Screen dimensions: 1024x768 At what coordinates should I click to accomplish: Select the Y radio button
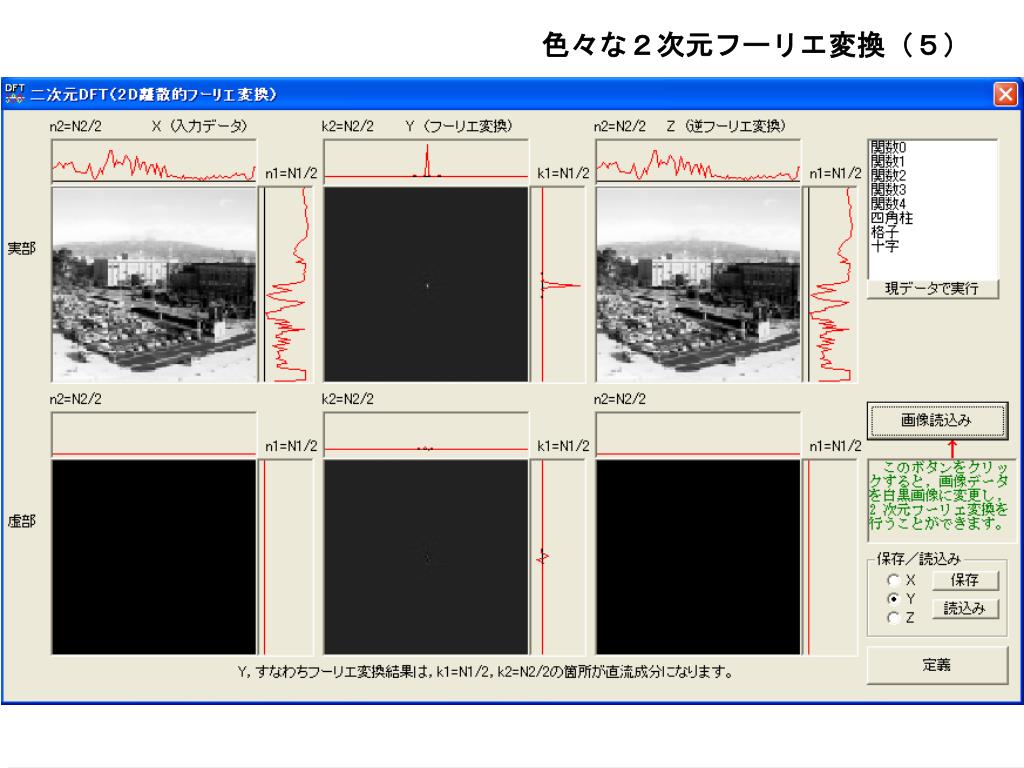[x=893, y=598]
